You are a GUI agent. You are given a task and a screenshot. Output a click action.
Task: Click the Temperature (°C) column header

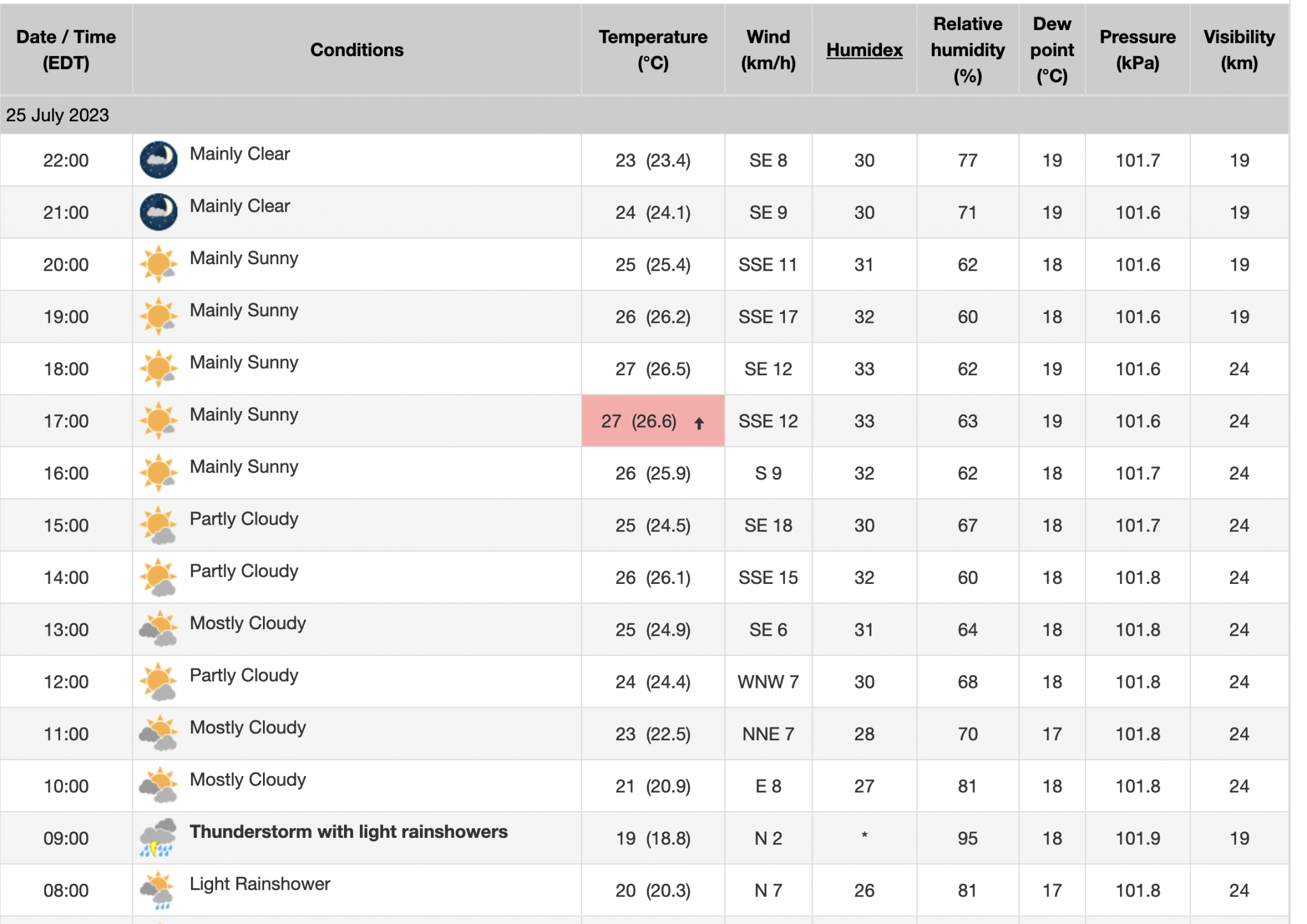coord(653,50)
